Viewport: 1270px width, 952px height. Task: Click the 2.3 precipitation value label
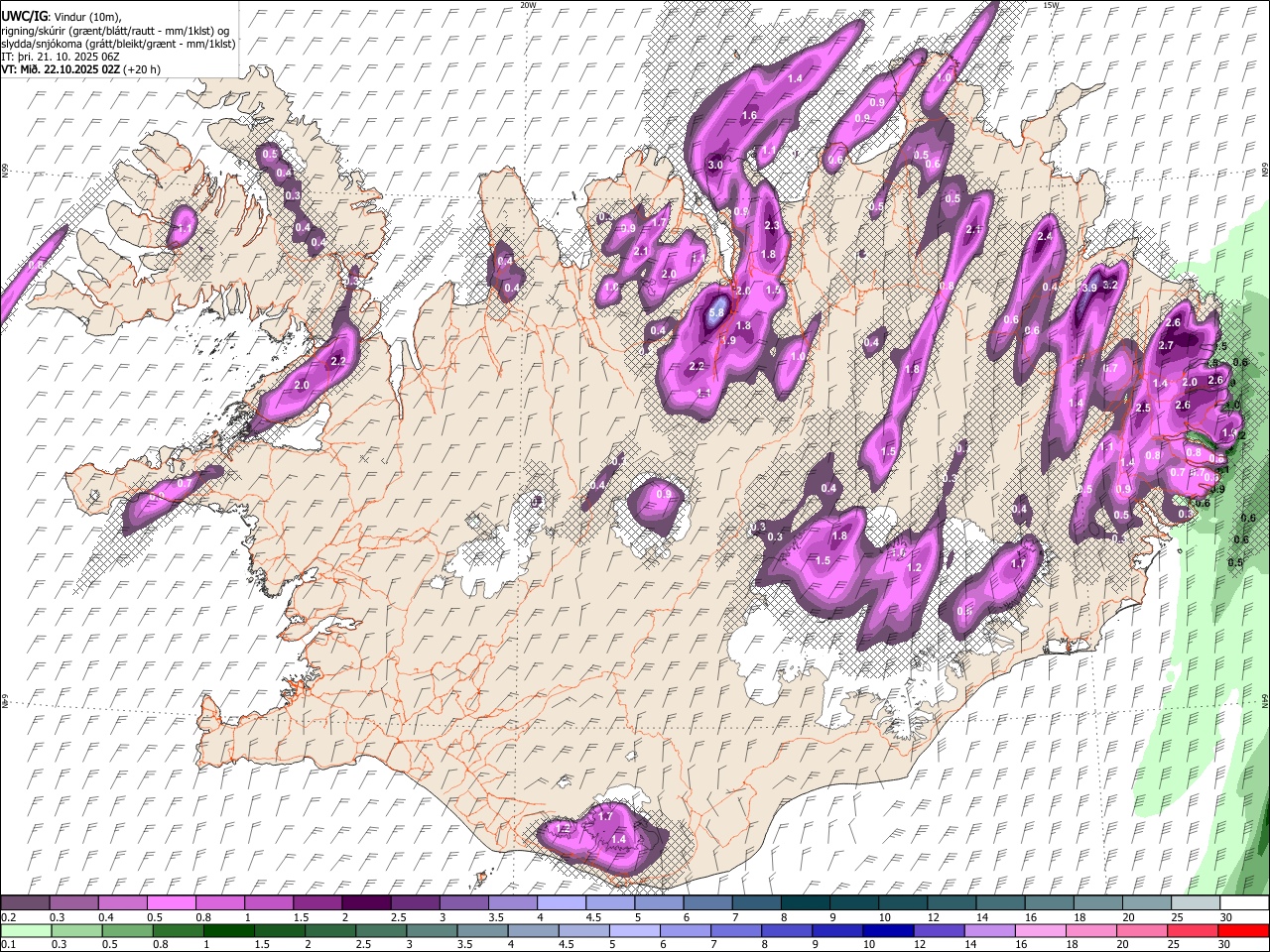pyautogui.click(x=773, y=227)
